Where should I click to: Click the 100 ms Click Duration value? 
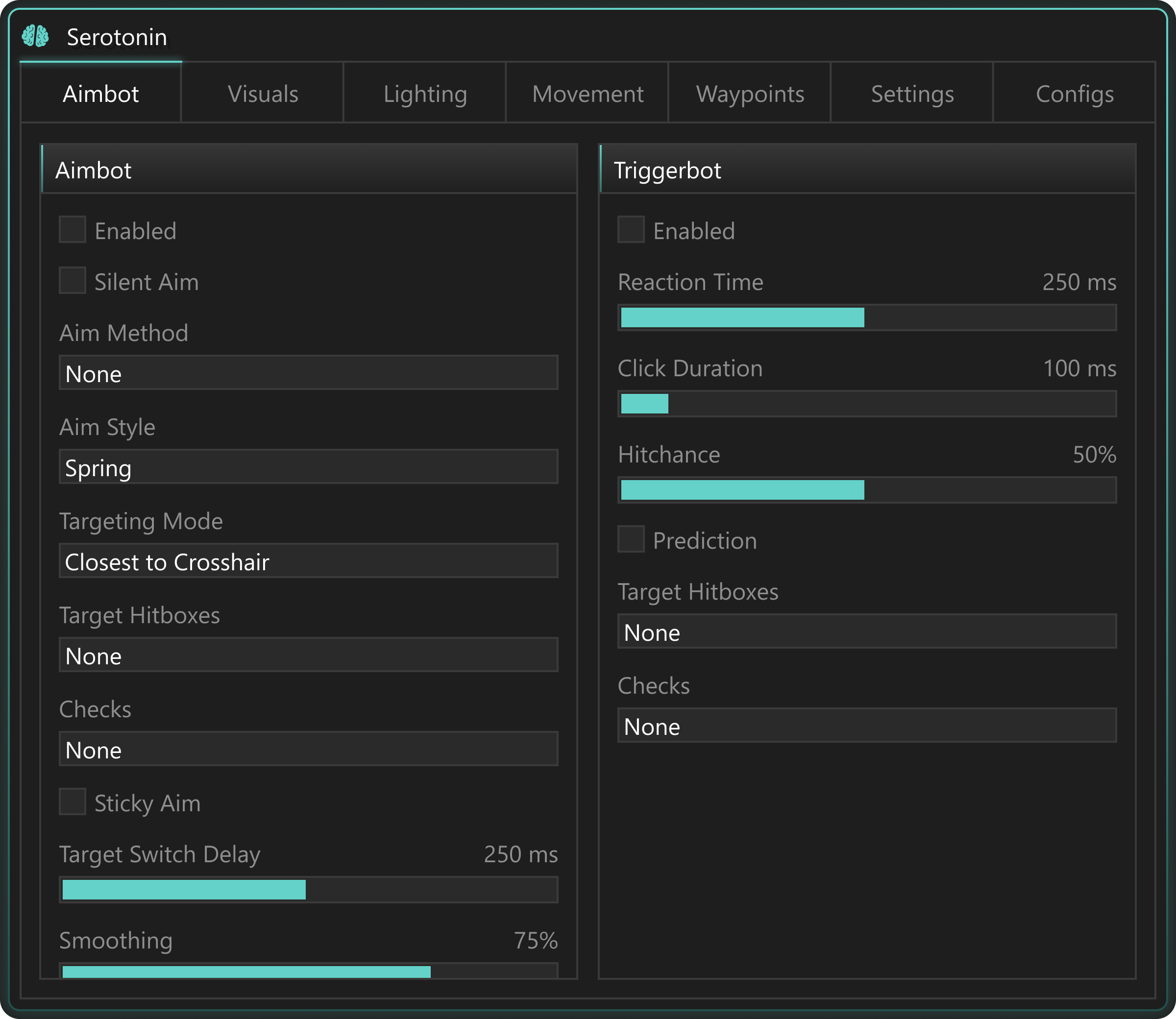(x=1080, y=369)
